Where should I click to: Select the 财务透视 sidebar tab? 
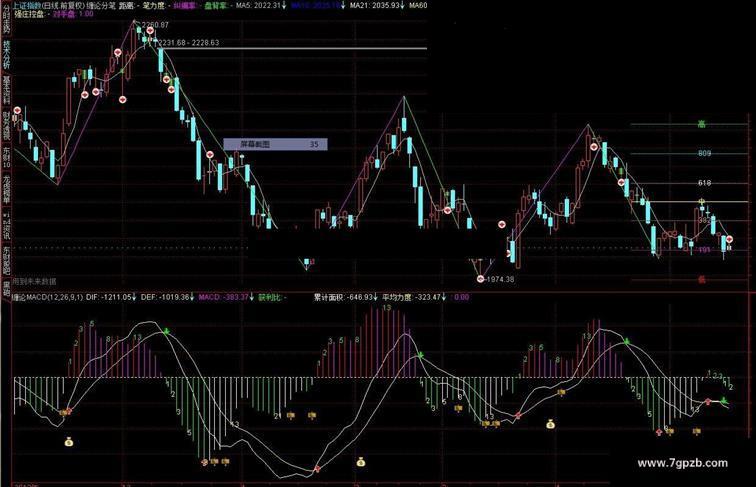[x=6, y=126]
